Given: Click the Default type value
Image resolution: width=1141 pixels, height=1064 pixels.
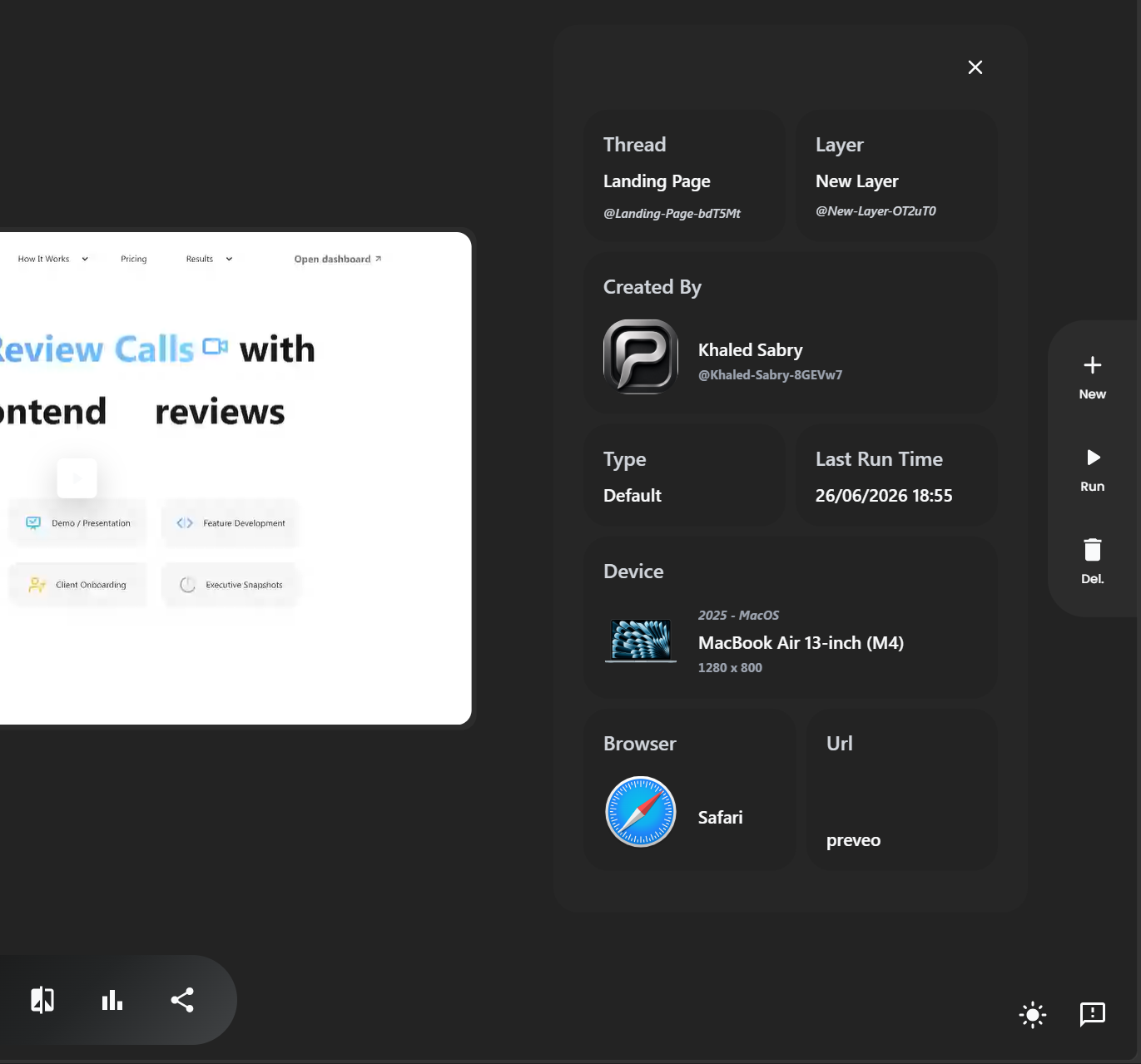Looking at the screenshot, I should coord(633,496).
